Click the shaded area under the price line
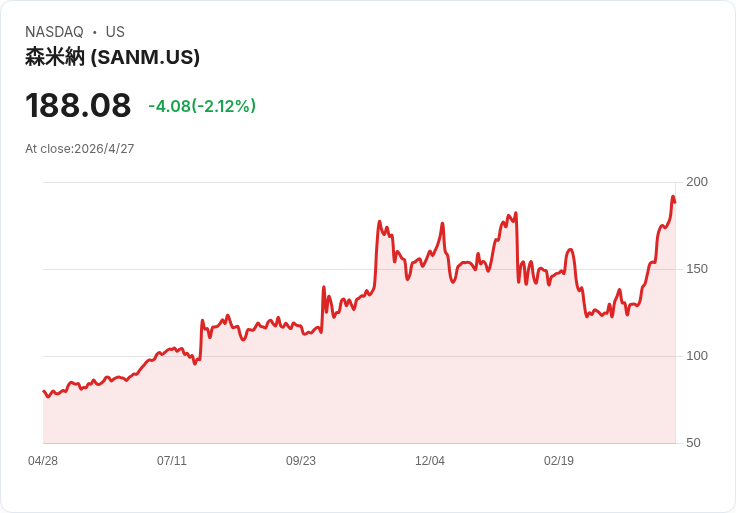Viewport: 736px width, 513px height. pyautogui.click(x=400, y=380)
